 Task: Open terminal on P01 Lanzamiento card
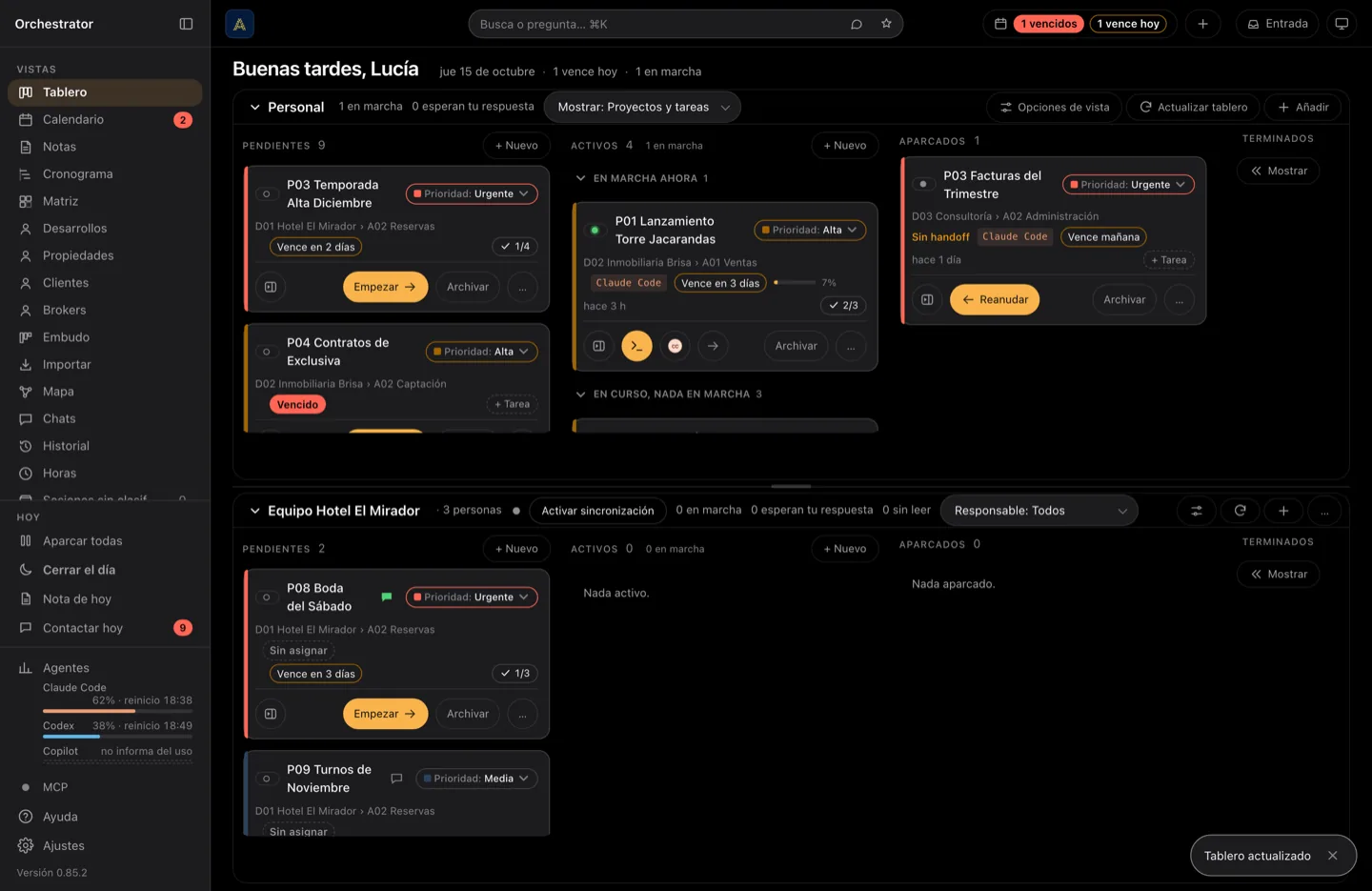tap(636, 346)
